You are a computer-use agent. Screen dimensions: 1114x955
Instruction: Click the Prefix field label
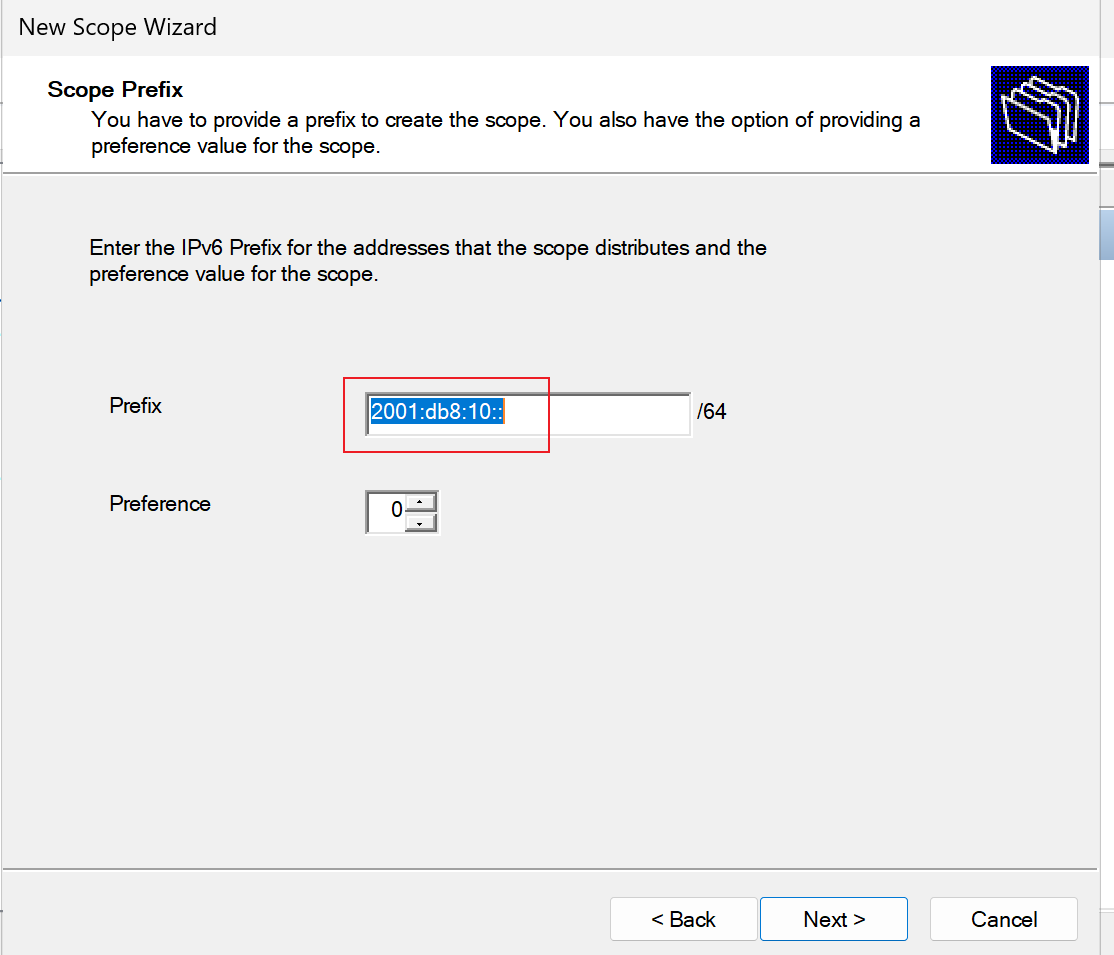[136, 406]
